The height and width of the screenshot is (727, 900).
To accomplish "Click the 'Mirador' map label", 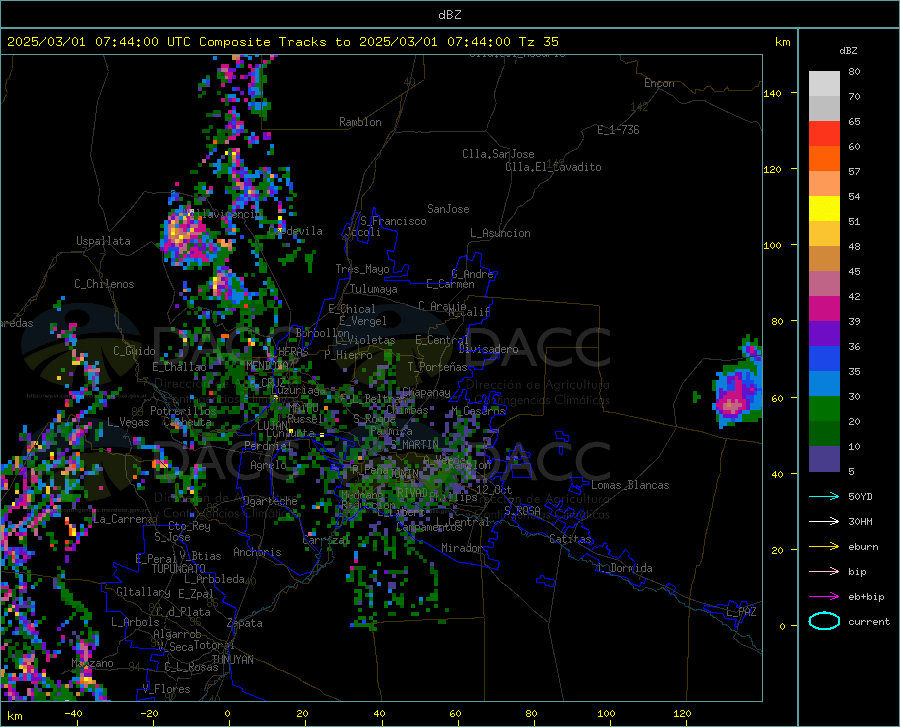I will (x=462, y=548).
